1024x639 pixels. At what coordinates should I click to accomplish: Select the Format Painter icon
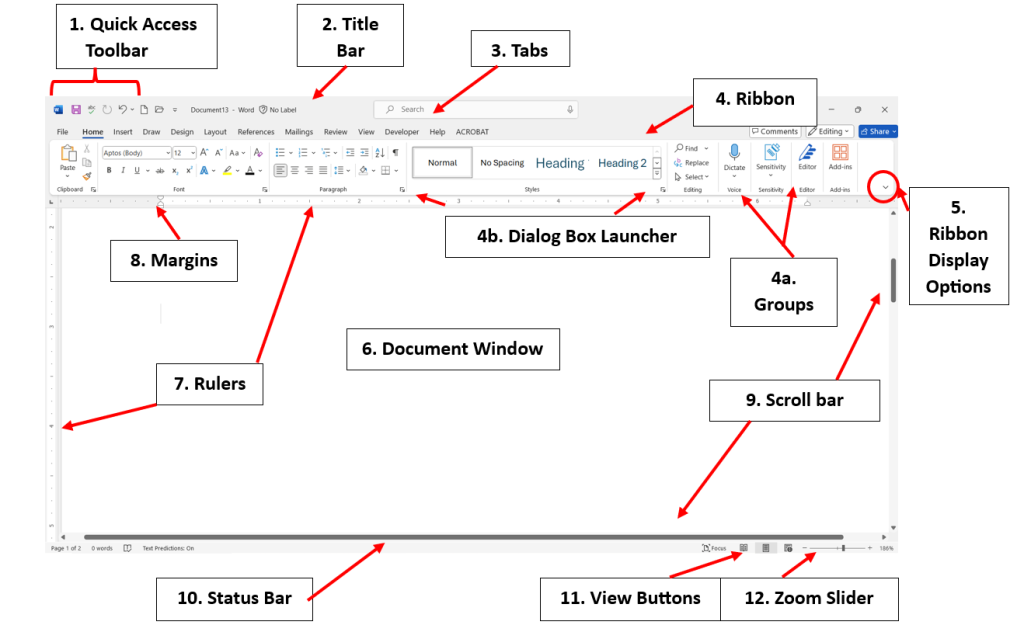coord(85,174)
